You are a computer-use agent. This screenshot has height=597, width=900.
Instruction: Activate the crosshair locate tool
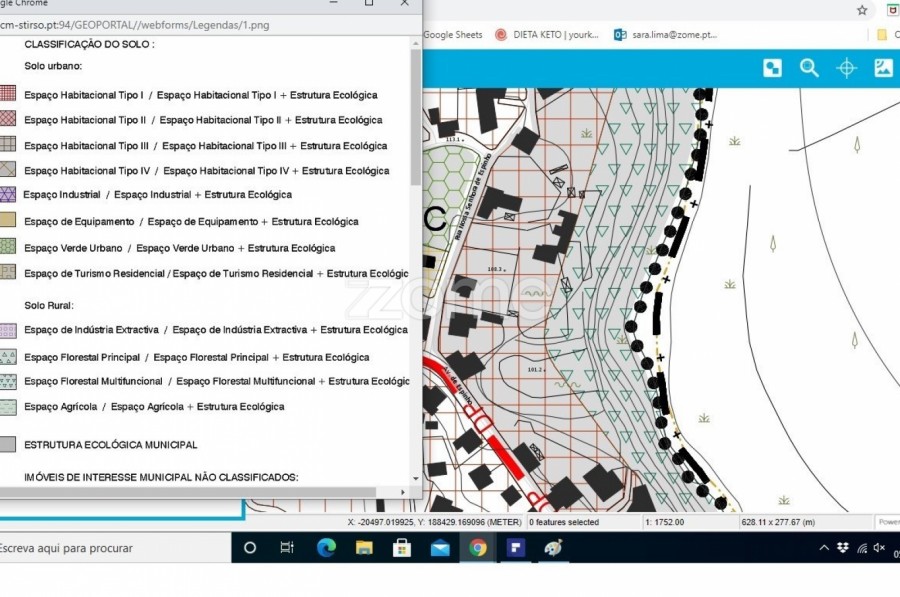(846, 68)
